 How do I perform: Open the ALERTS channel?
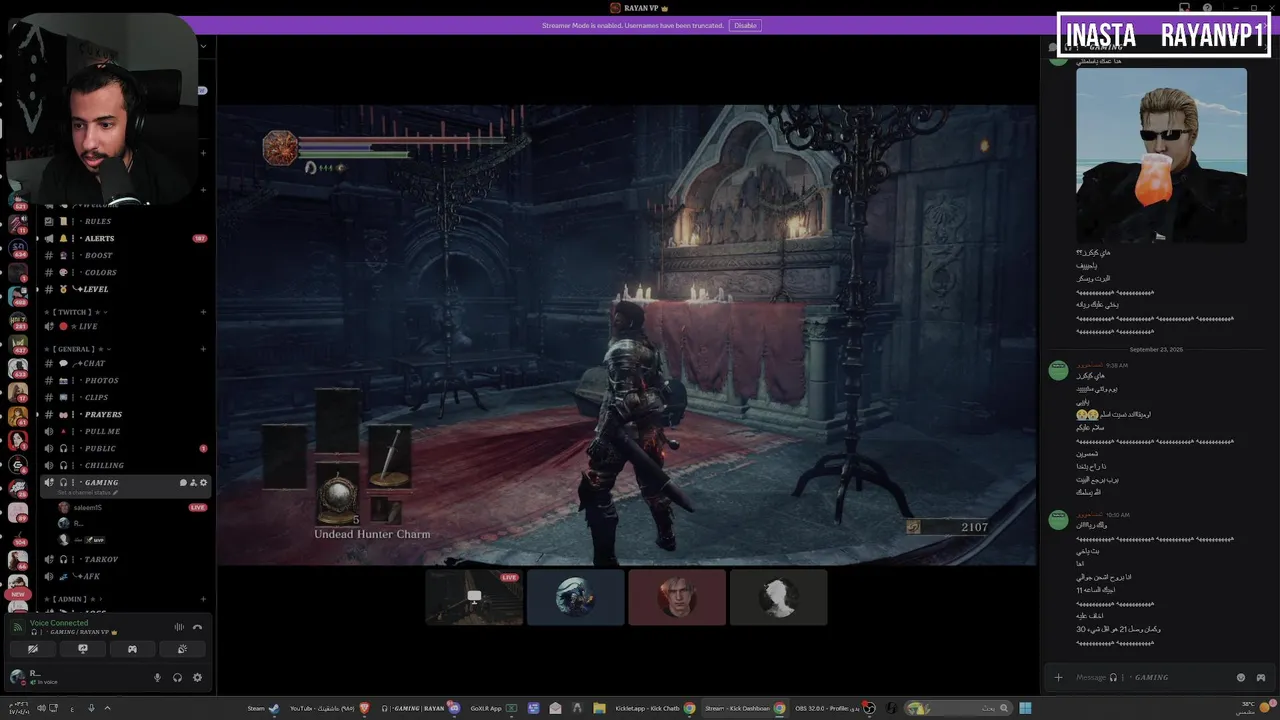pyautogui.click(x=125, y=238)
